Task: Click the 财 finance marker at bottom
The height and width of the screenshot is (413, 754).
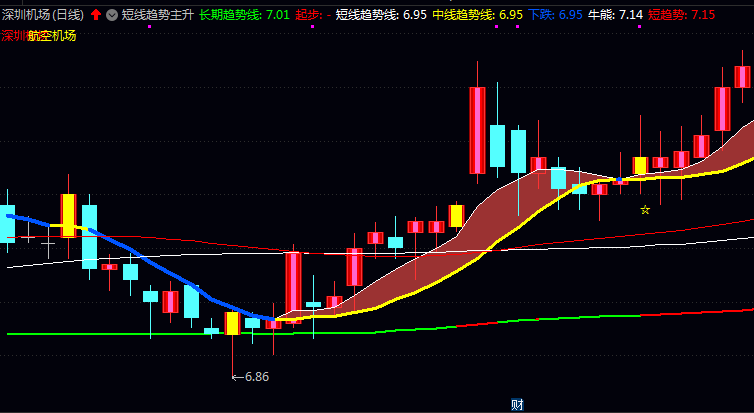Action: 517,404
